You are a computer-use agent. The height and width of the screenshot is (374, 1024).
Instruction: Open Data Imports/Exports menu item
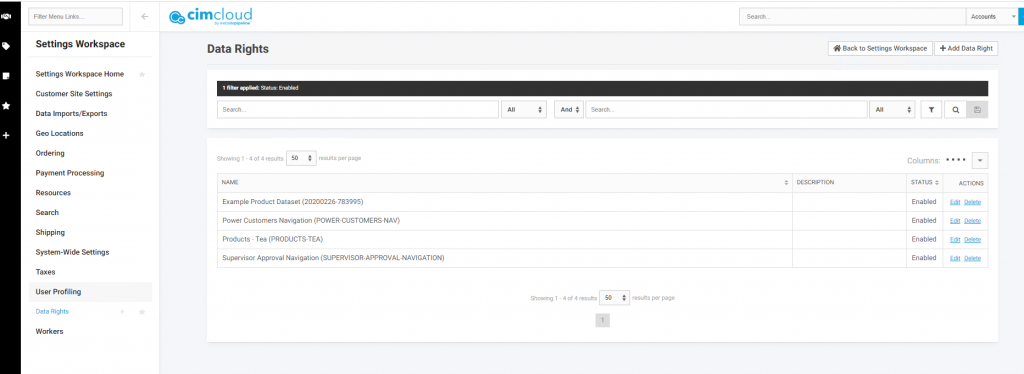point(71,114)
